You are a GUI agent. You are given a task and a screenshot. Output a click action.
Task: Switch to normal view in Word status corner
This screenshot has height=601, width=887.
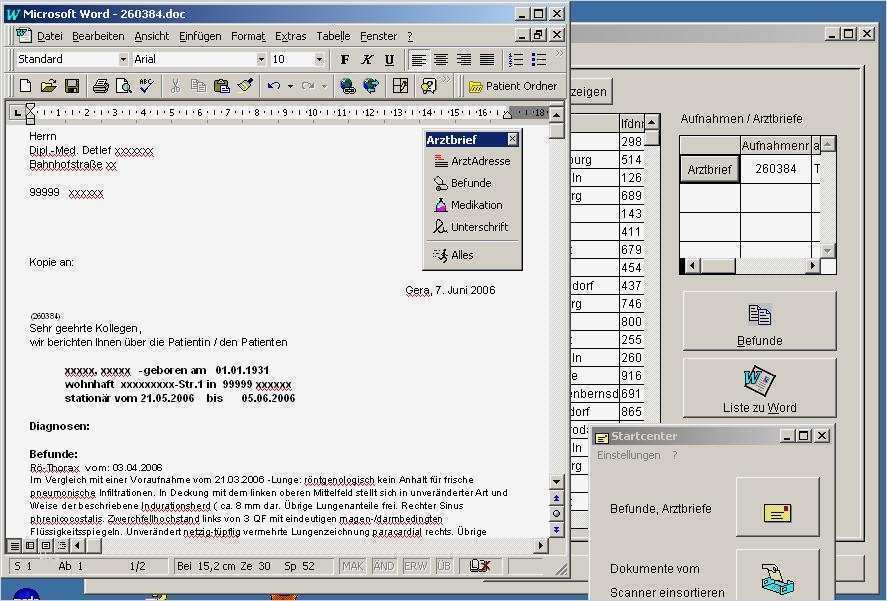pyautogui.click(x=15, y=546)
